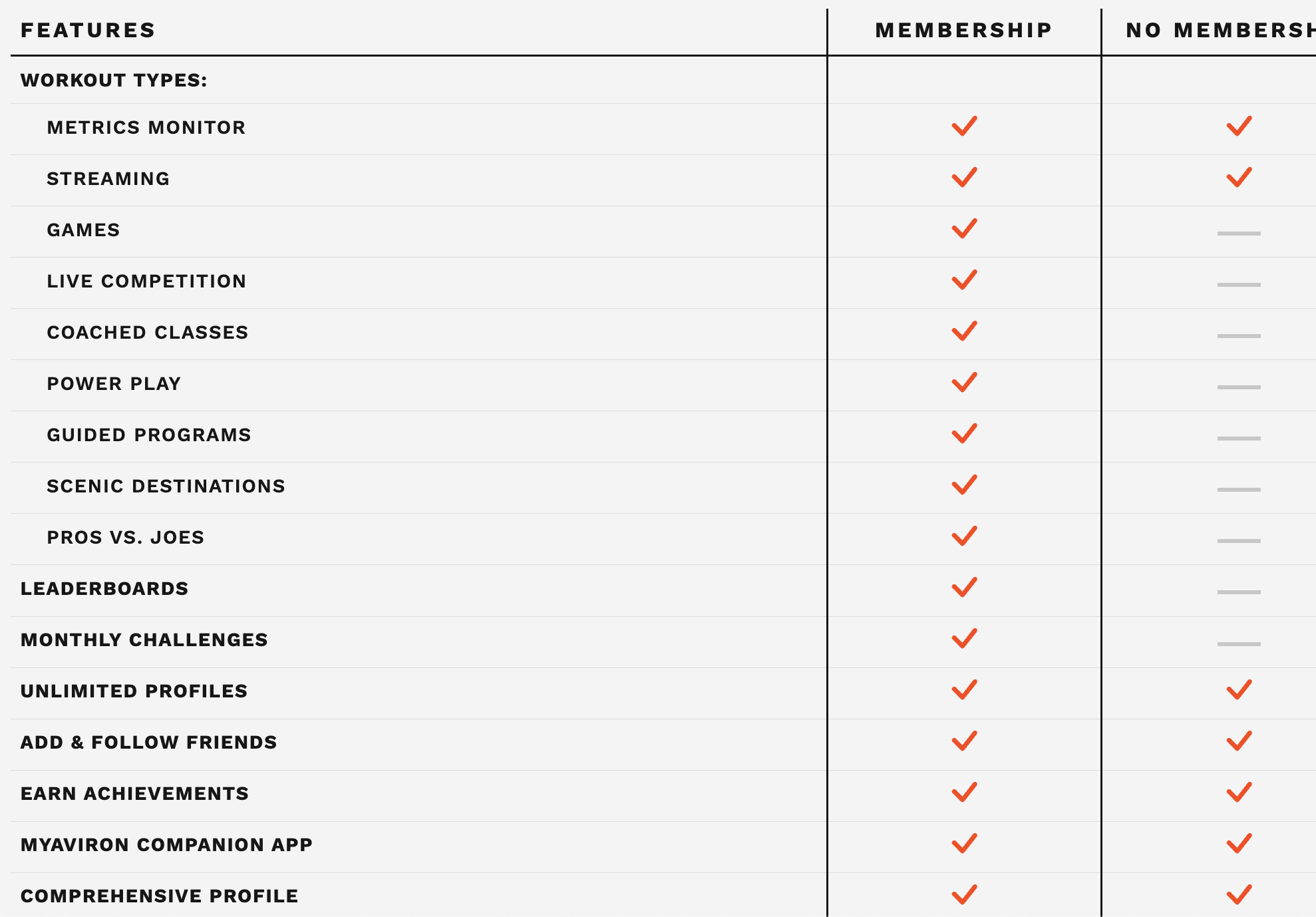The width and height of the screenshot is (1316, 917).
Task: Click the Membership checkmark for Games
Action: pyautogui.click(x=964, y=229)
